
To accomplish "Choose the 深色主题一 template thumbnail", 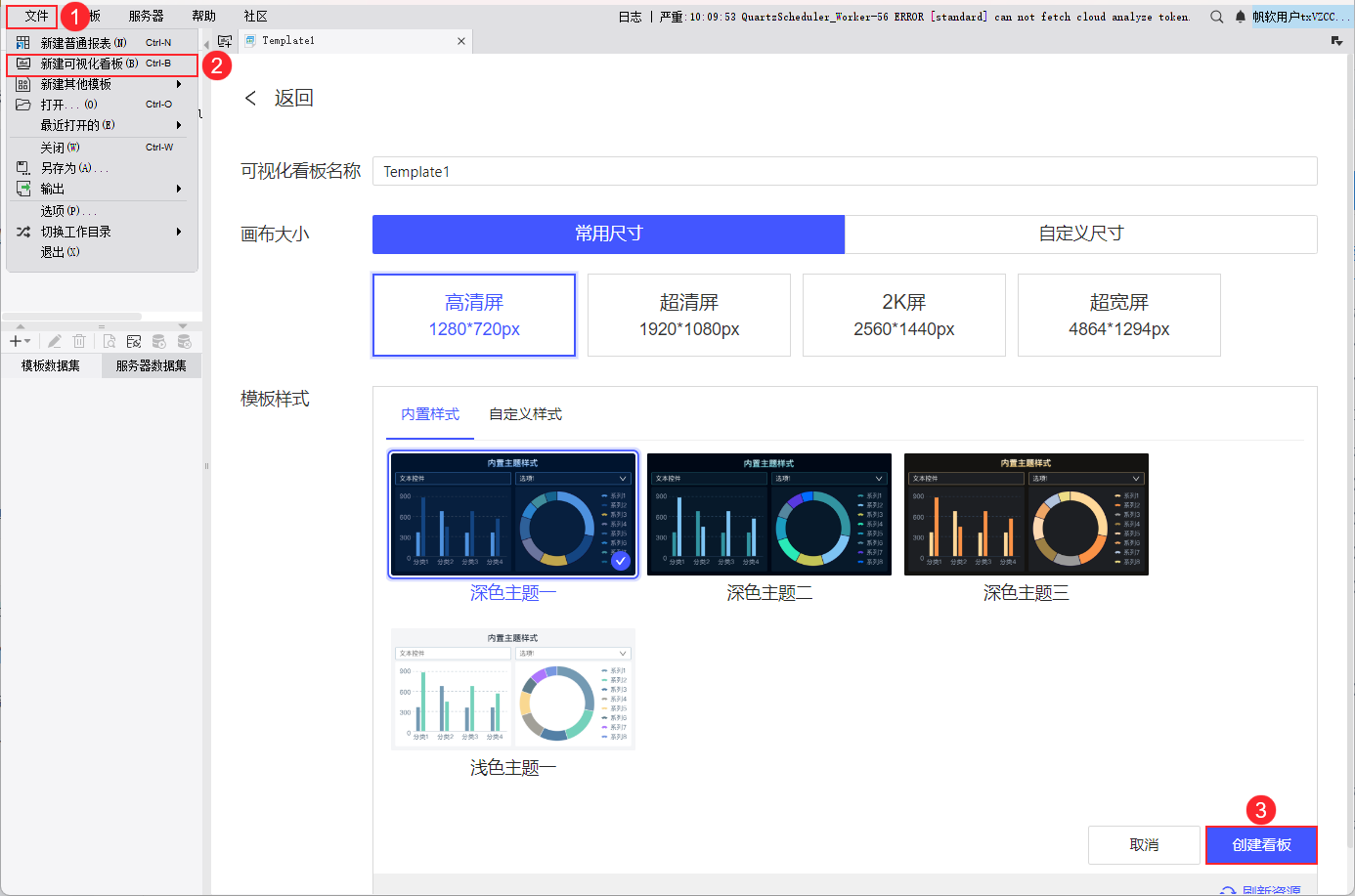I will [x=513, y=514].
